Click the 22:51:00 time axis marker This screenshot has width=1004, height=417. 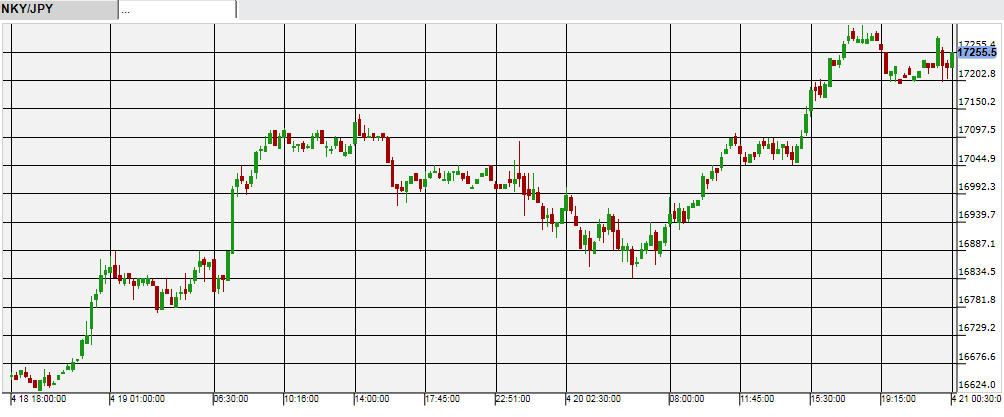(514, 399)
